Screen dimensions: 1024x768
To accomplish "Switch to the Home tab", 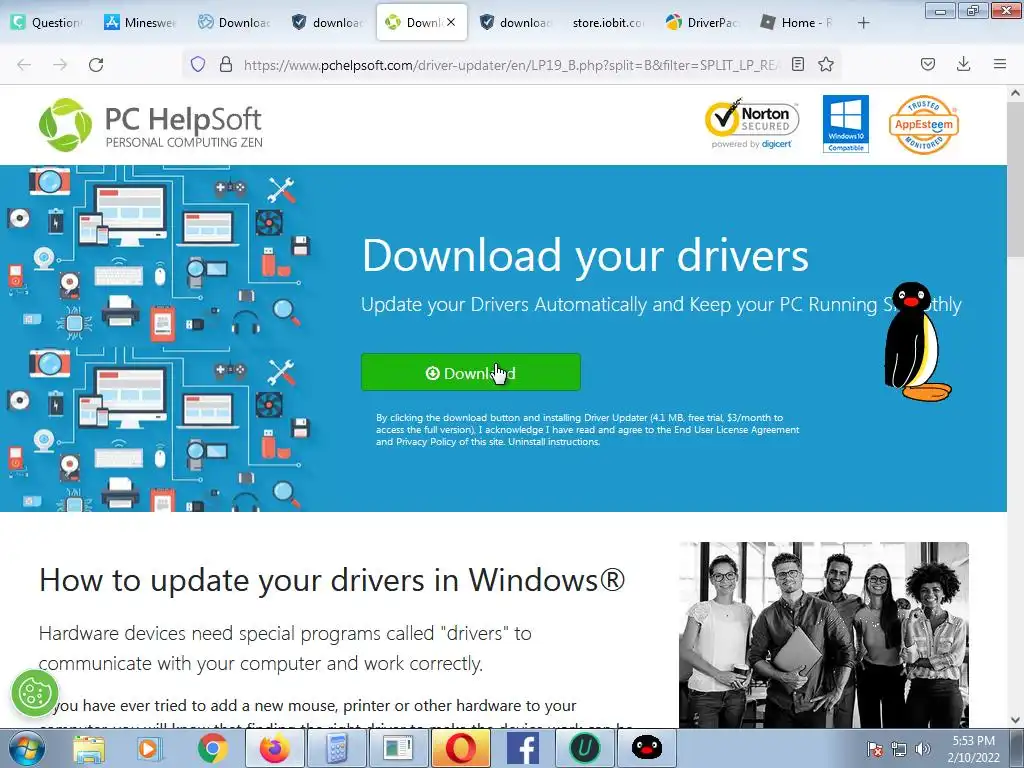I will pyautogui.click(x=797, y=23).
